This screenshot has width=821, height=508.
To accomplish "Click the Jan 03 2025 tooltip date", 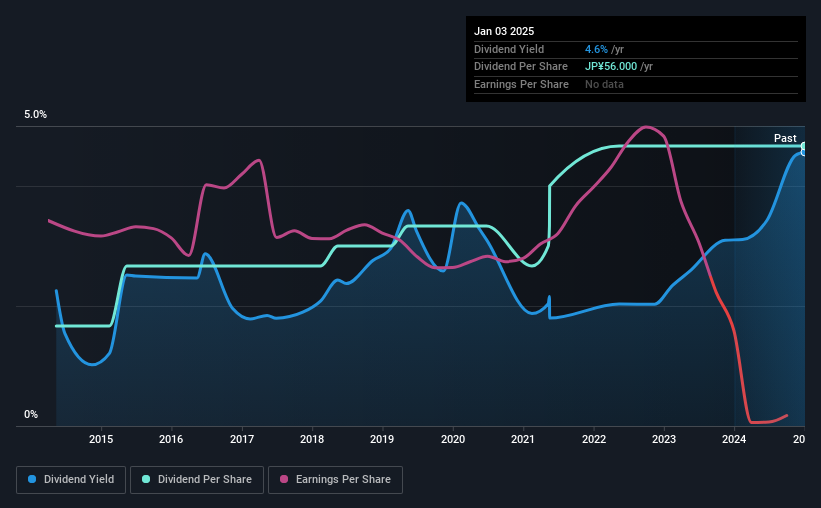I will pyautogui.click(x=504, y=31).
